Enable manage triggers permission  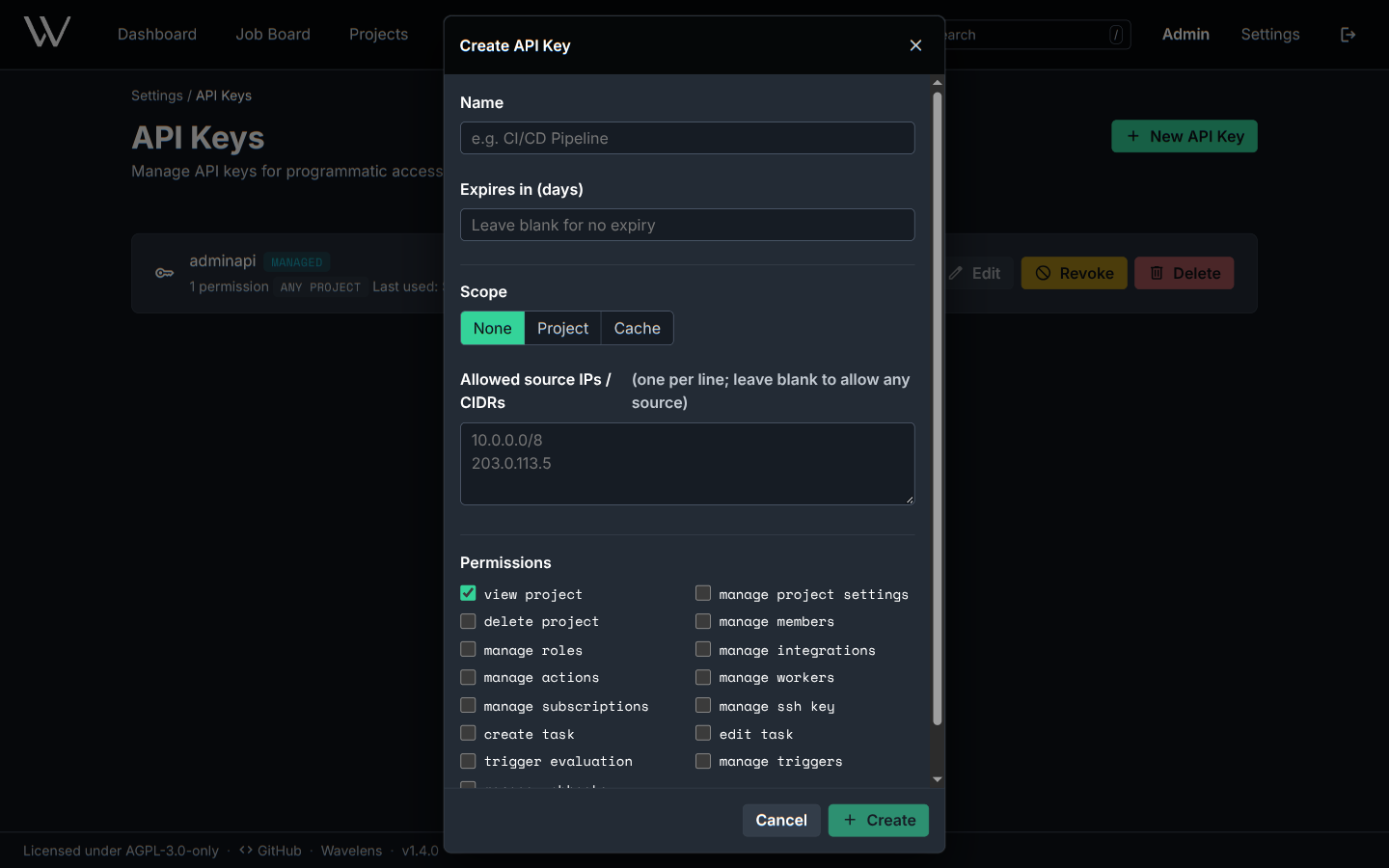point(703,761)
